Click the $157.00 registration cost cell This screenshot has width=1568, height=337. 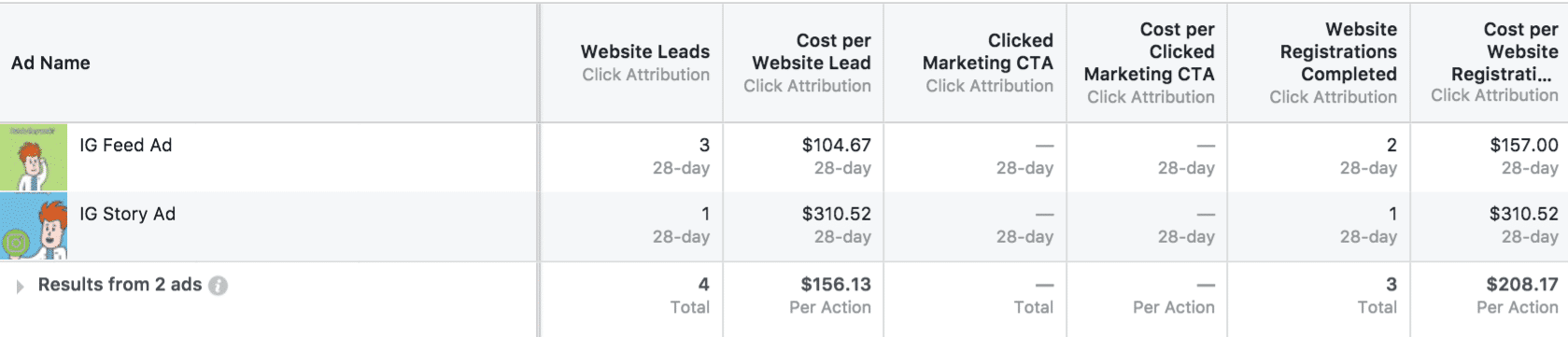click(x=1523, y=145)
